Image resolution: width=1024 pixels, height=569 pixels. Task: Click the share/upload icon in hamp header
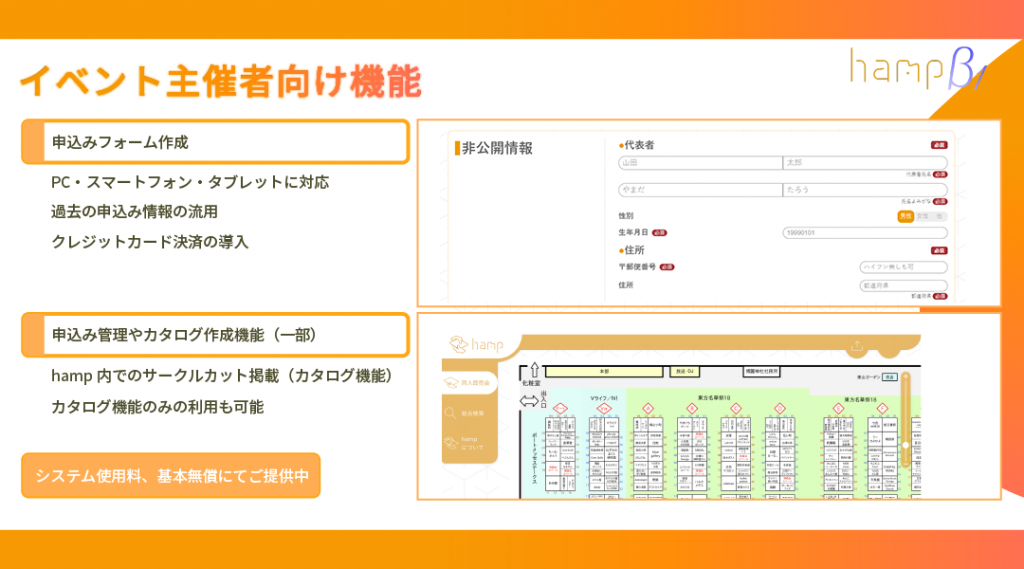(856, 346)
